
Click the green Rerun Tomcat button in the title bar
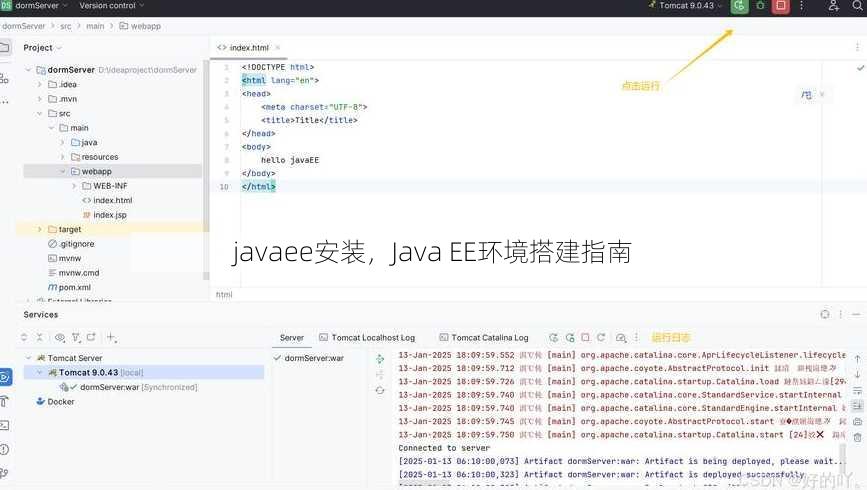pyautogui.click(x=739, y=6)
